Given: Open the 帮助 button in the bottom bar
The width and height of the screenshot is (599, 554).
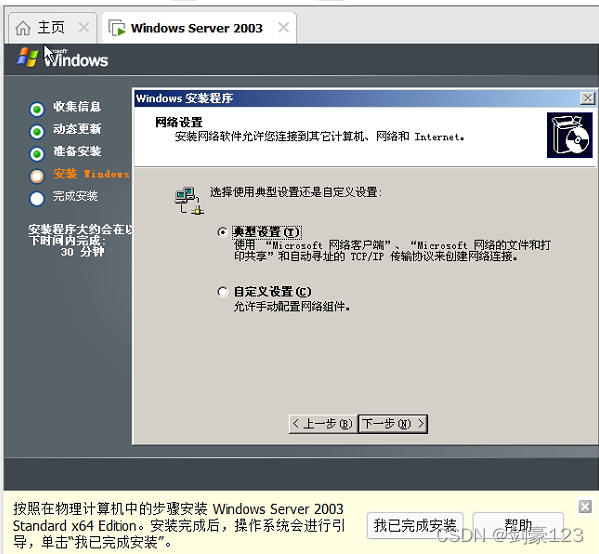Looking at the screenshot, I should pyautogui.click(x=518, y=525).
